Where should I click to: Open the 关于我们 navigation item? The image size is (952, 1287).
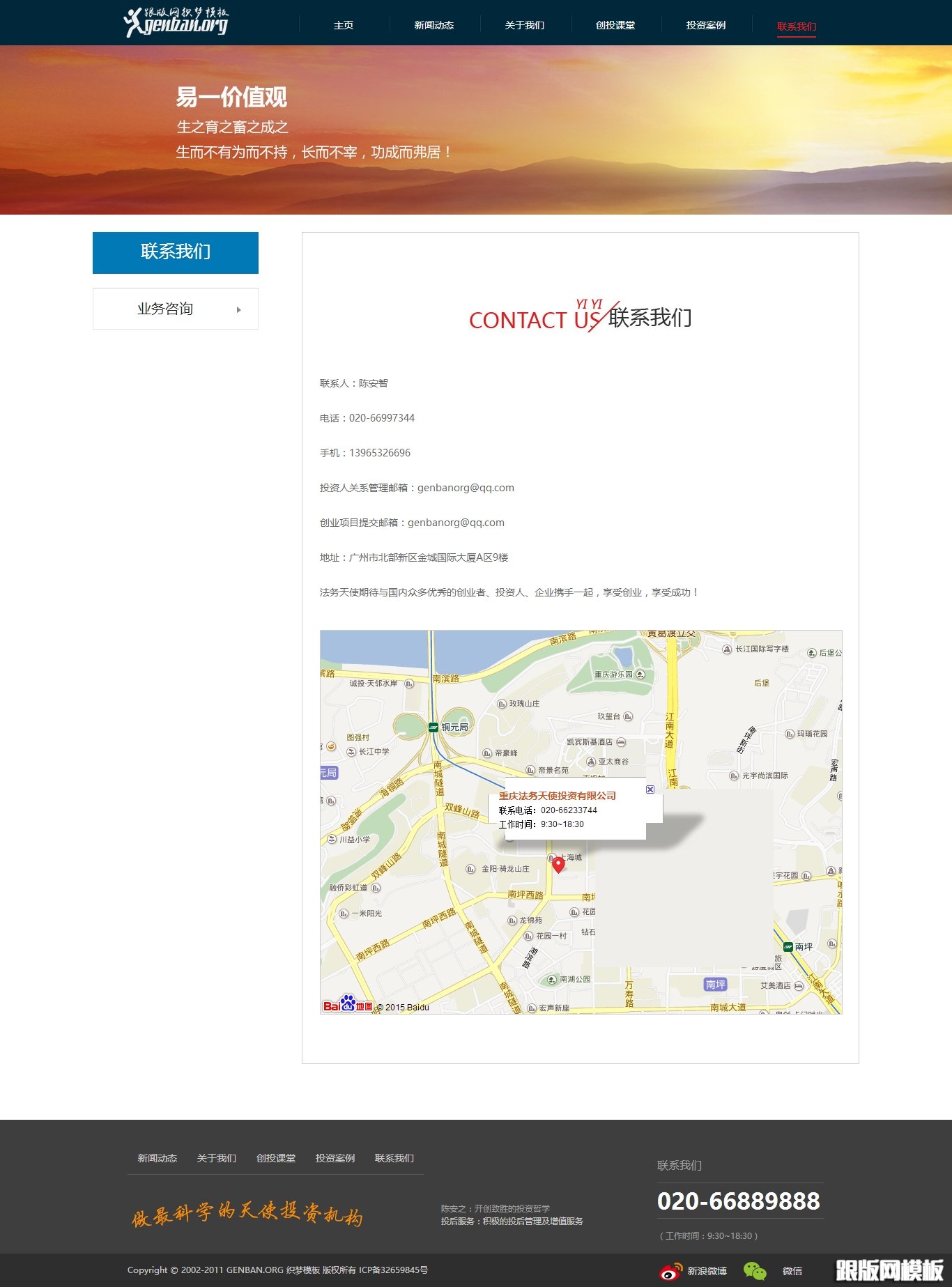point(525,25)
